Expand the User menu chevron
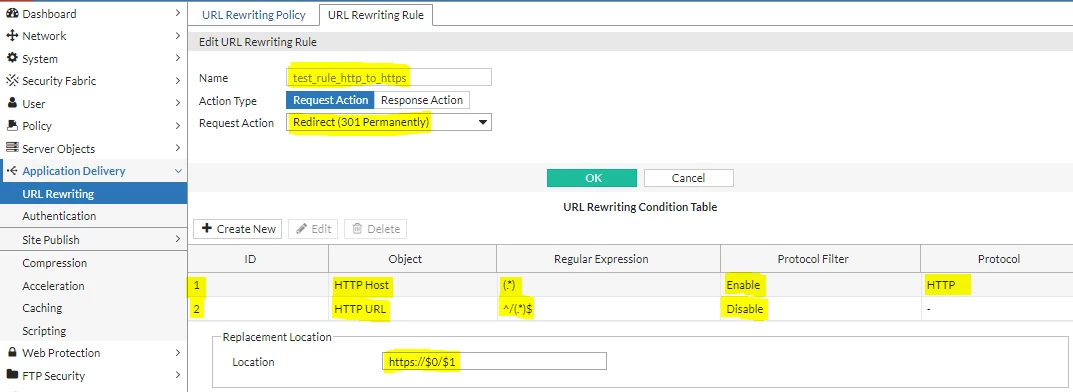This screenshot has height=392, width=1073. click(x=178, y=103)
